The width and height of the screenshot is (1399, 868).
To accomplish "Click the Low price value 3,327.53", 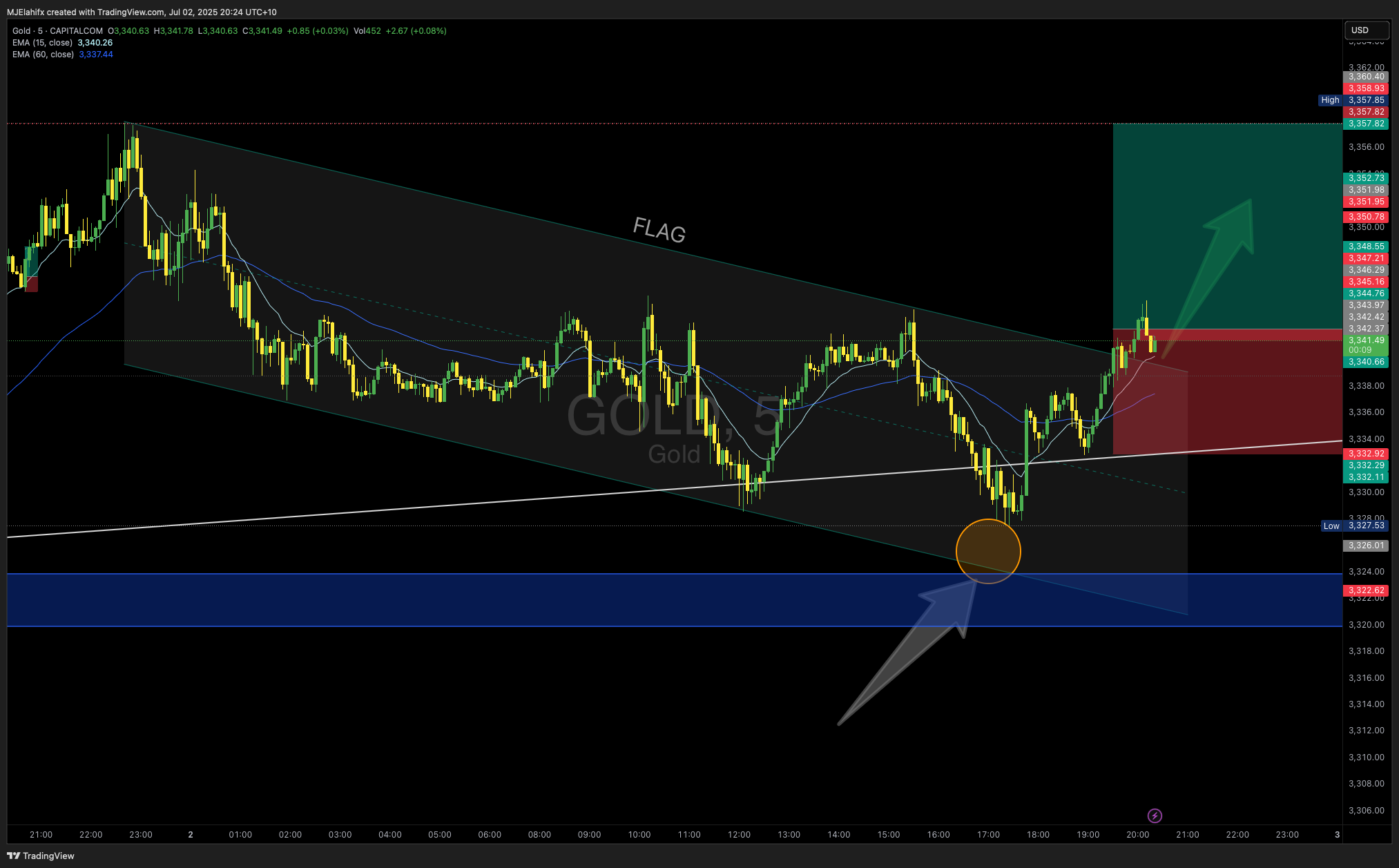I will point(1366,526).
